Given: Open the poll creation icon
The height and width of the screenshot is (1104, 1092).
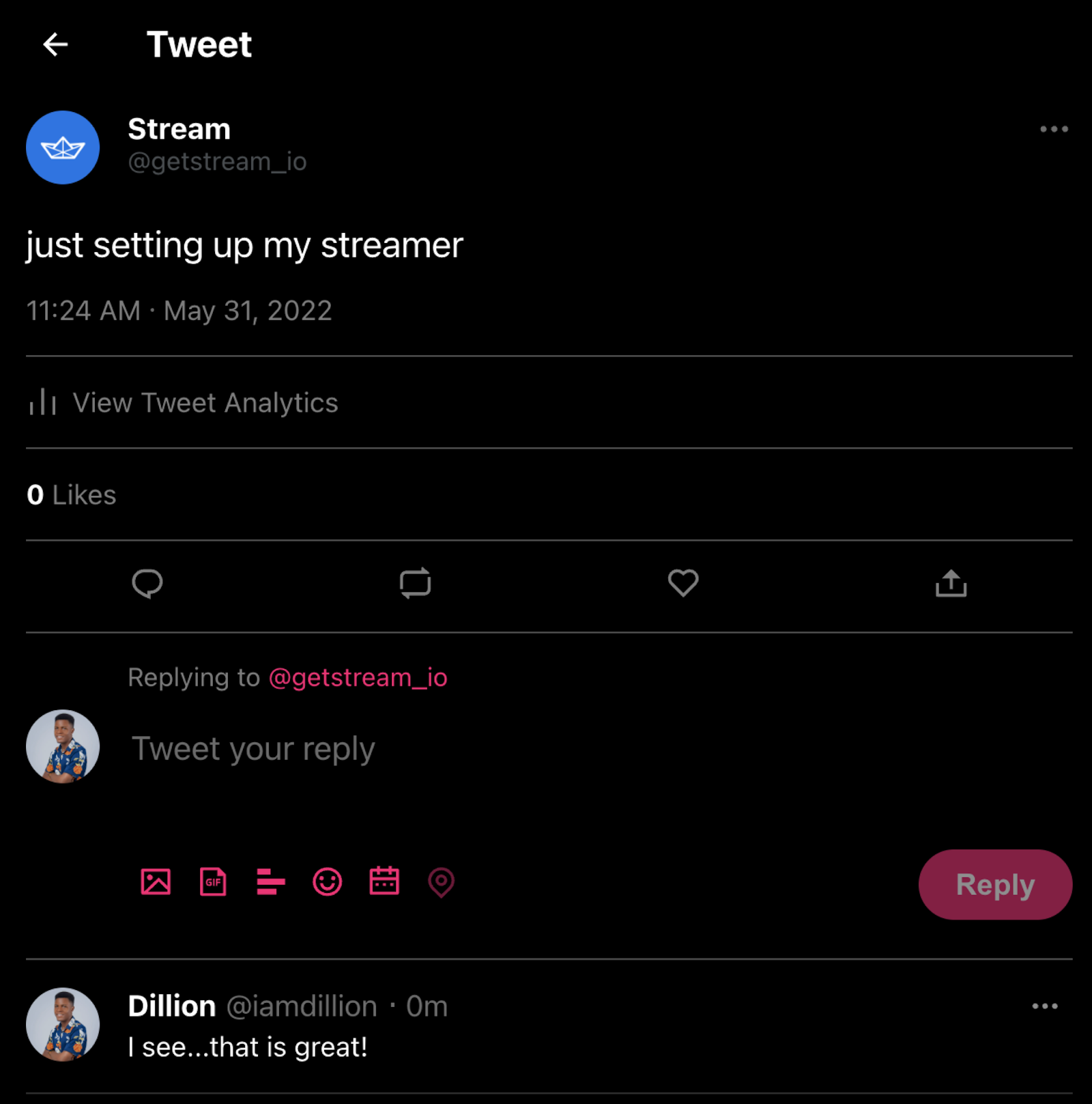Looking at the screenshot, I should (270, 882).
